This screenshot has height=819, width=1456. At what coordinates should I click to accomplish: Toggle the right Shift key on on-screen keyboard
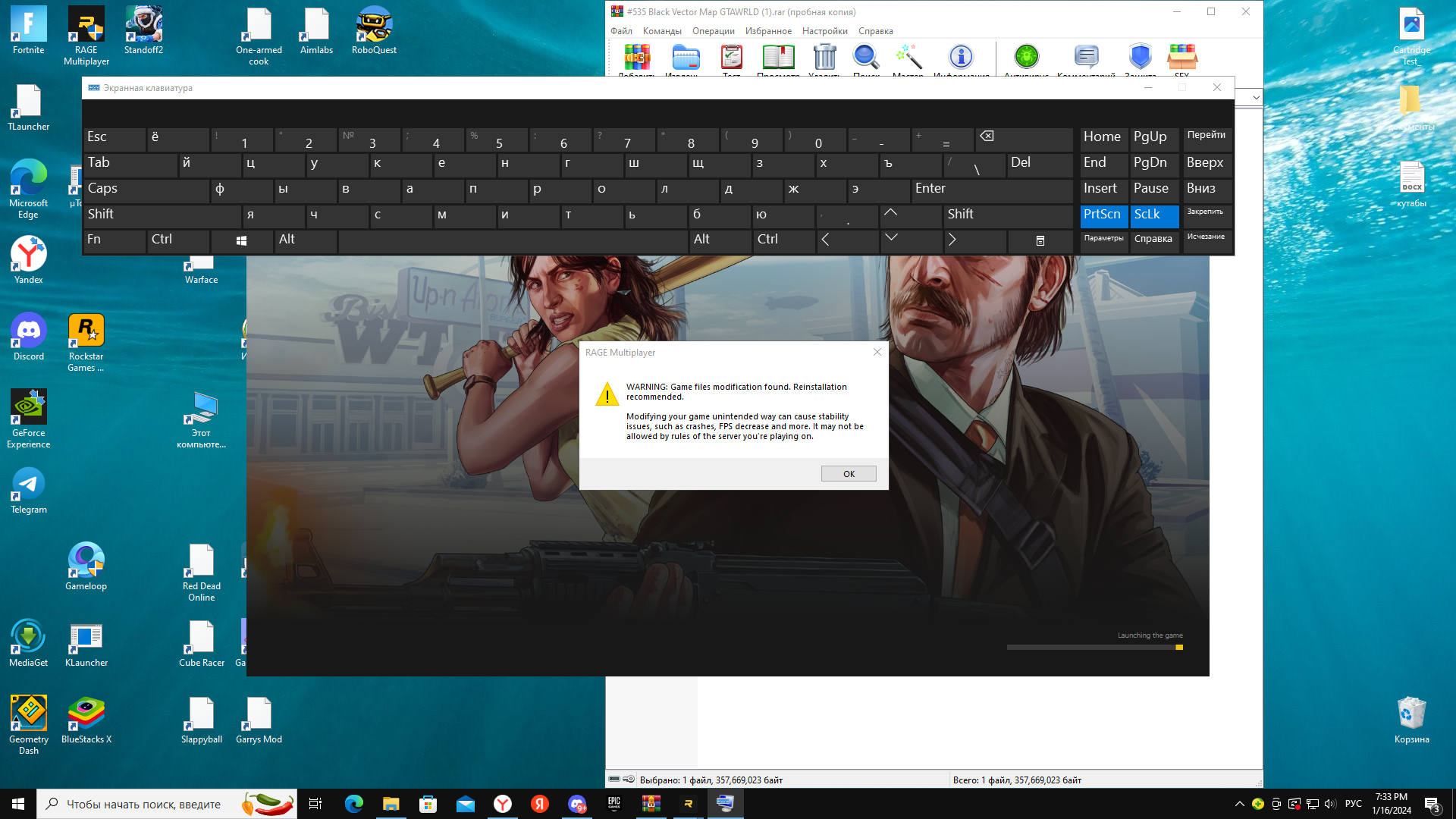coord(1008,215)
